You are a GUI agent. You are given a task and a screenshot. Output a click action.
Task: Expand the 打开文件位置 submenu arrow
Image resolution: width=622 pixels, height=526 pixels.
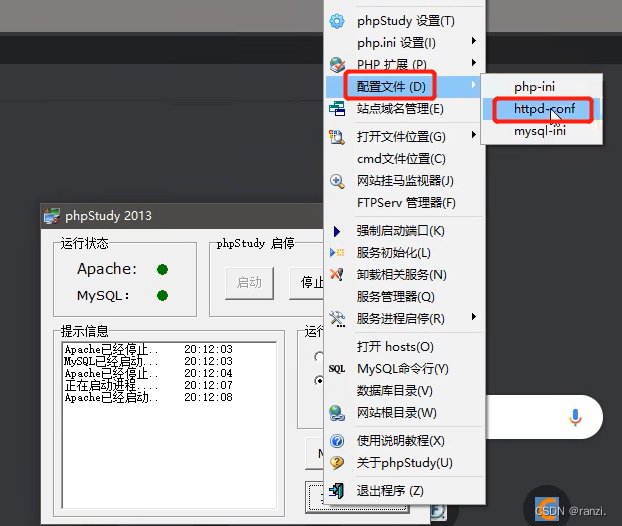[x=474, y=135]
